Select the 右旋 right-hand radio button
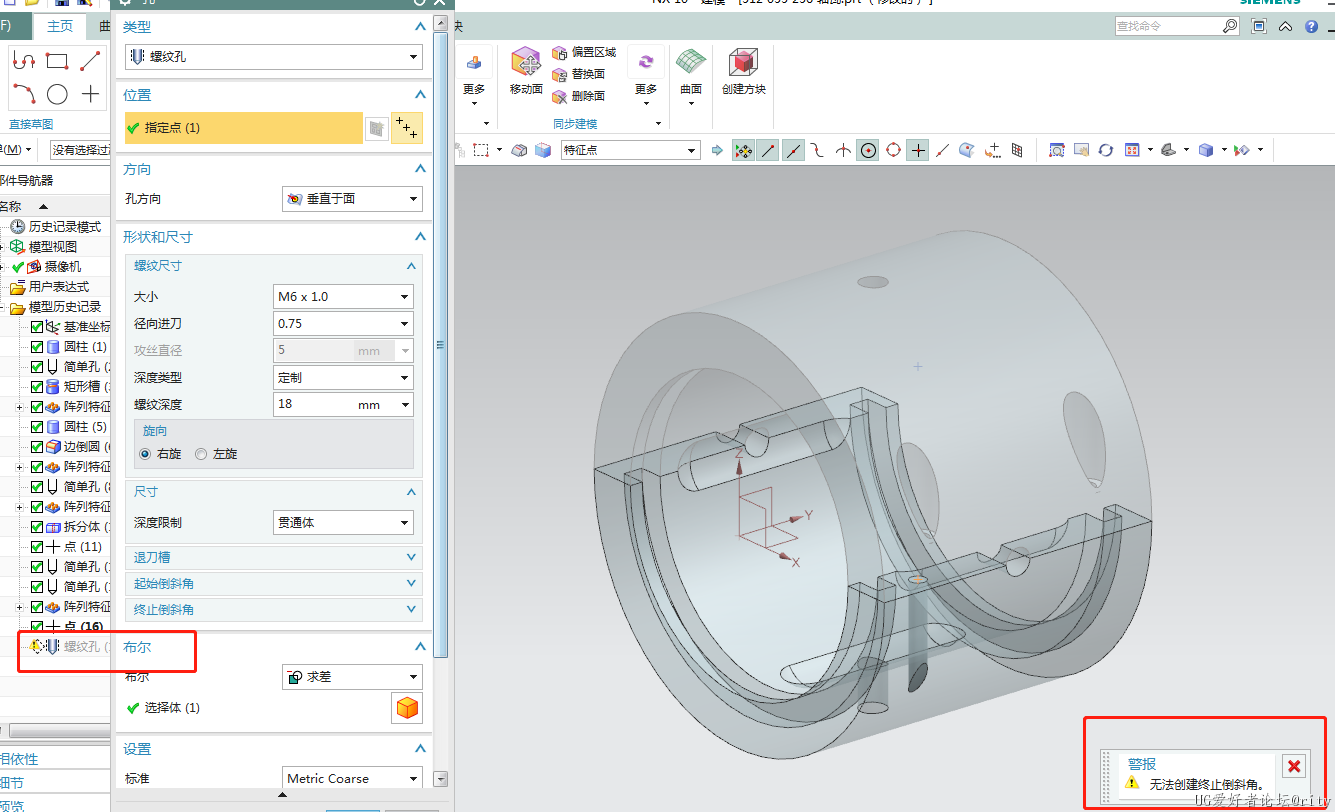 [x=146, y=454]
